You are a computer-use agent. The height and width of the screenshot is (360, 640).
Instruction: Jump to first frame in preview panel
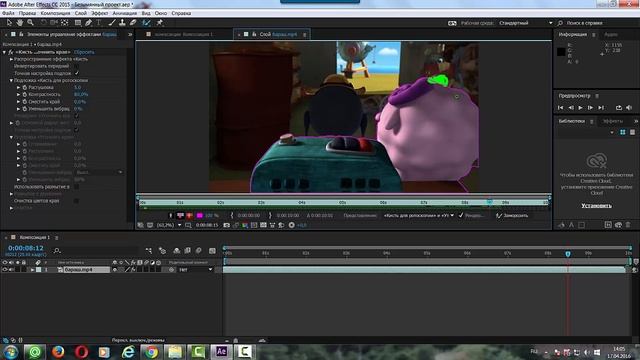point(560,107)
